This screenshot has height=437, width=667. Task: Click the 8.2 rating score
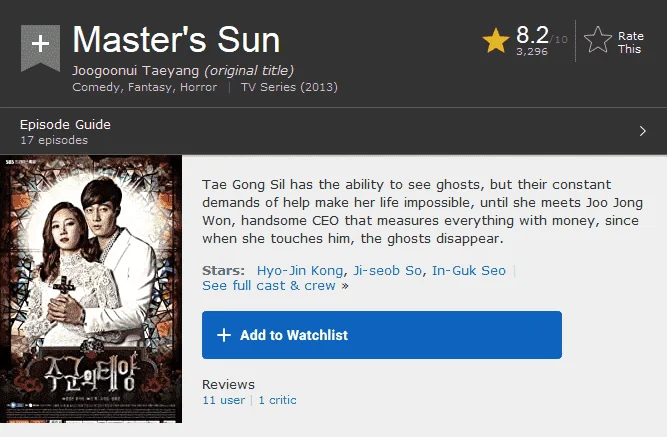pyautogui.click(x=532, y=35)
